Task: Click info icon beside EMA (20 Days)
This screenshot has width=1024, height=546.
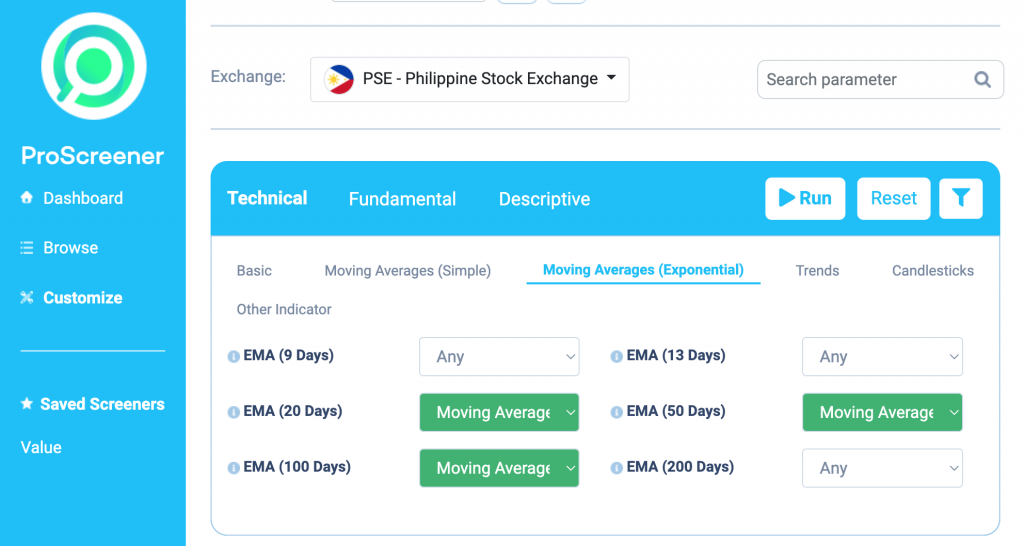Action: tap(233, 412)
